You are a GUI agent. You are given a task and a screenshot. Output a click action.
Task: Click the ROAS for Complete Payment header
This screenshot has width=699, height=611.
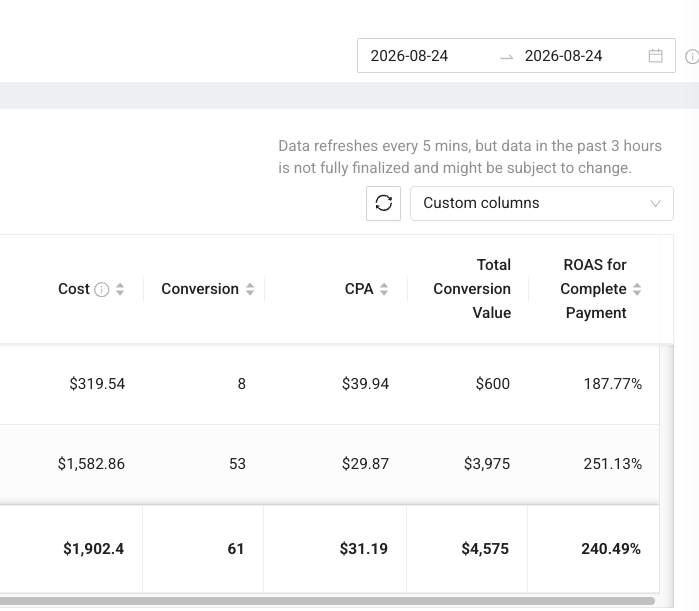pos(593,289)
